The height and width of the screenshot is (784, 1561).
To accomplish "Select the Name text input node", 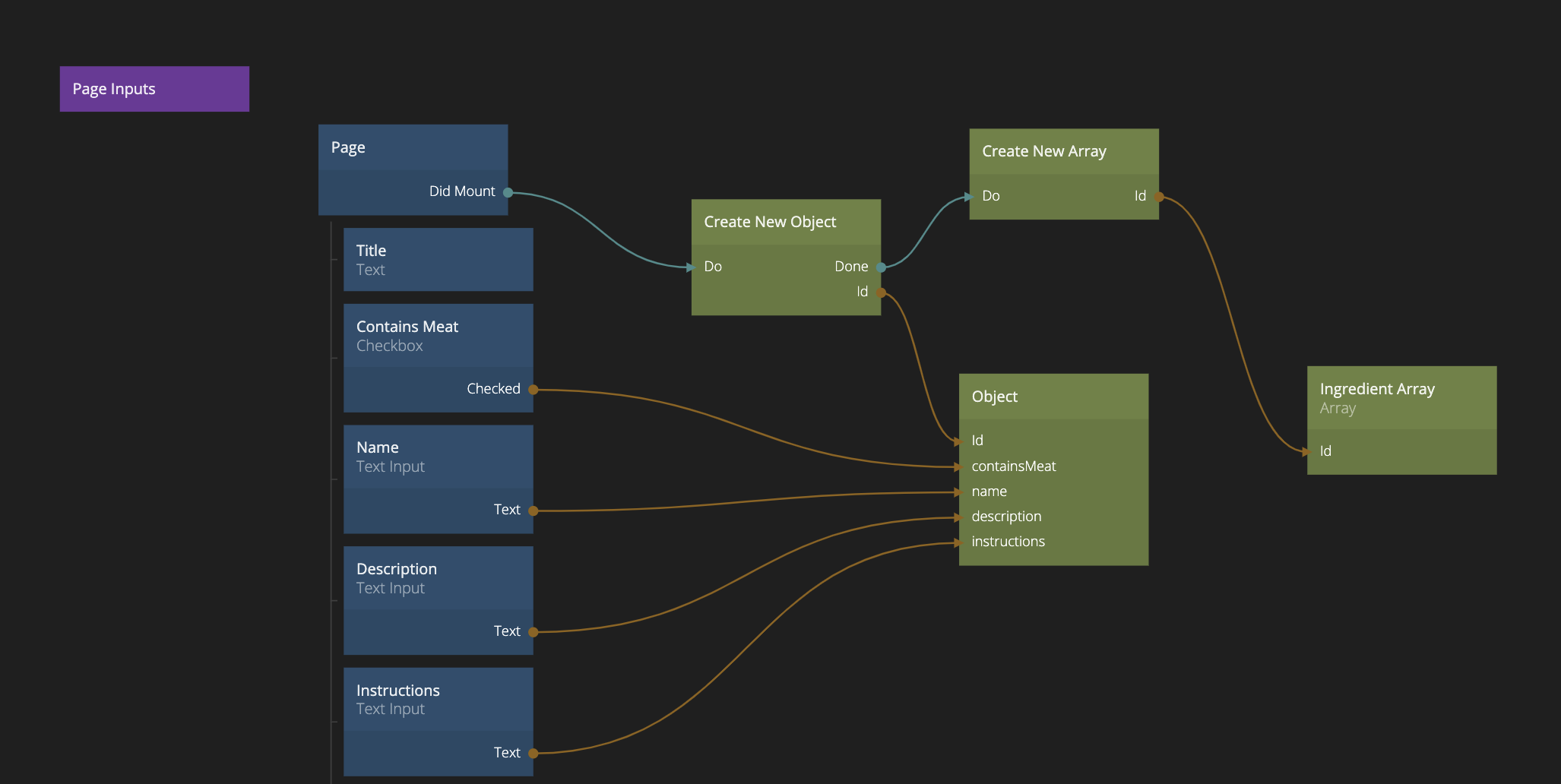I will point(438,457).
